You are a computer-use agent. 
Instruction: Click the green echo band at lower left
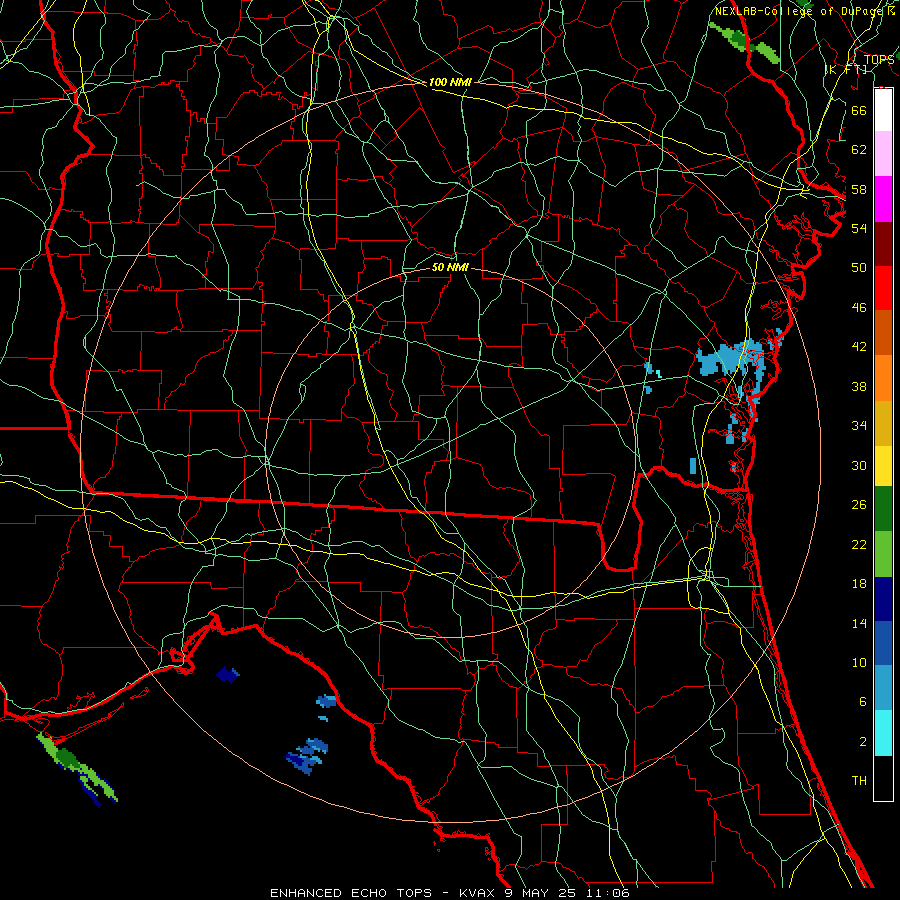click(77, 770)
